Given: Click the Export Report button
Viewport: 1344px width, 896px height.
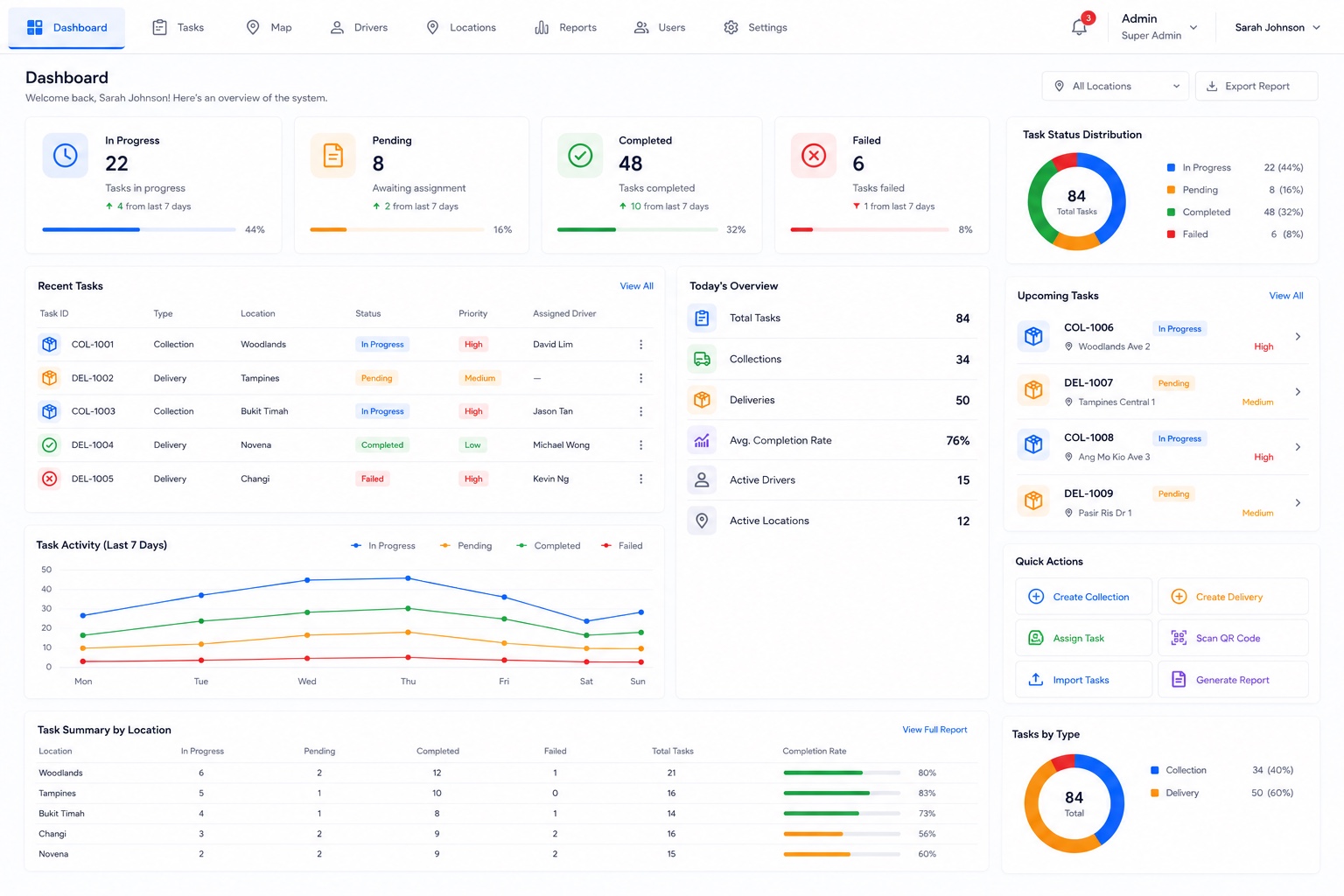Looking at the screenshot, I should coord(1256,86).
